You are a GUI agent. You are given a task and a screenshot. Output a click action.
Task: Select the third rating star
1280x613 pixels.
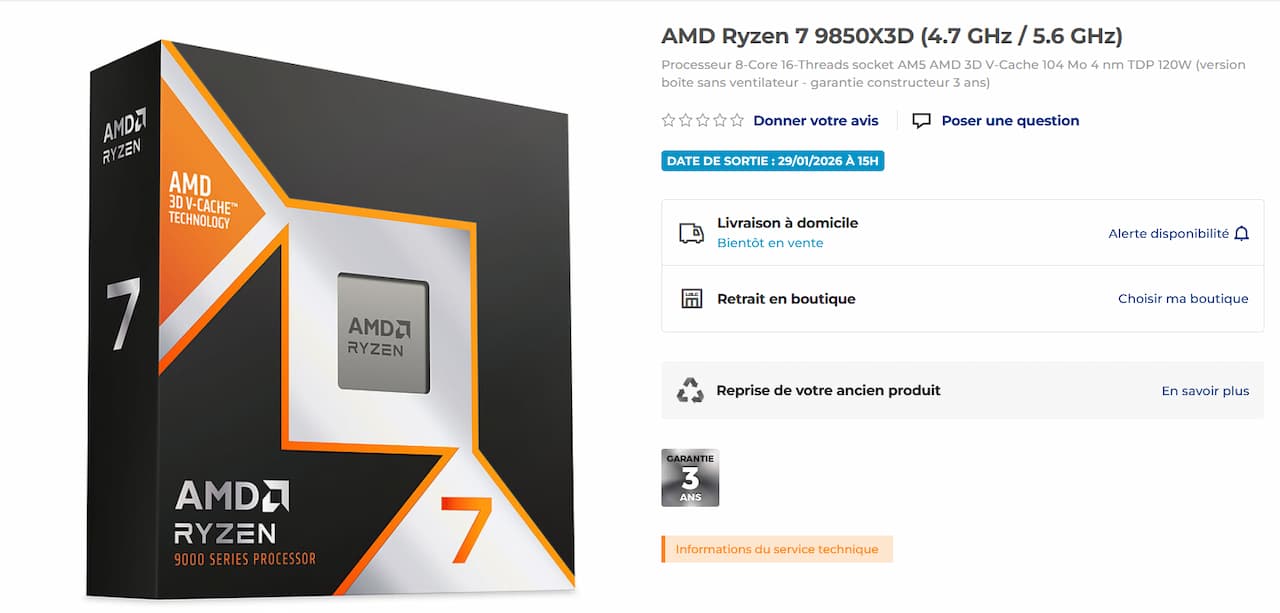[x=703, y=120]
